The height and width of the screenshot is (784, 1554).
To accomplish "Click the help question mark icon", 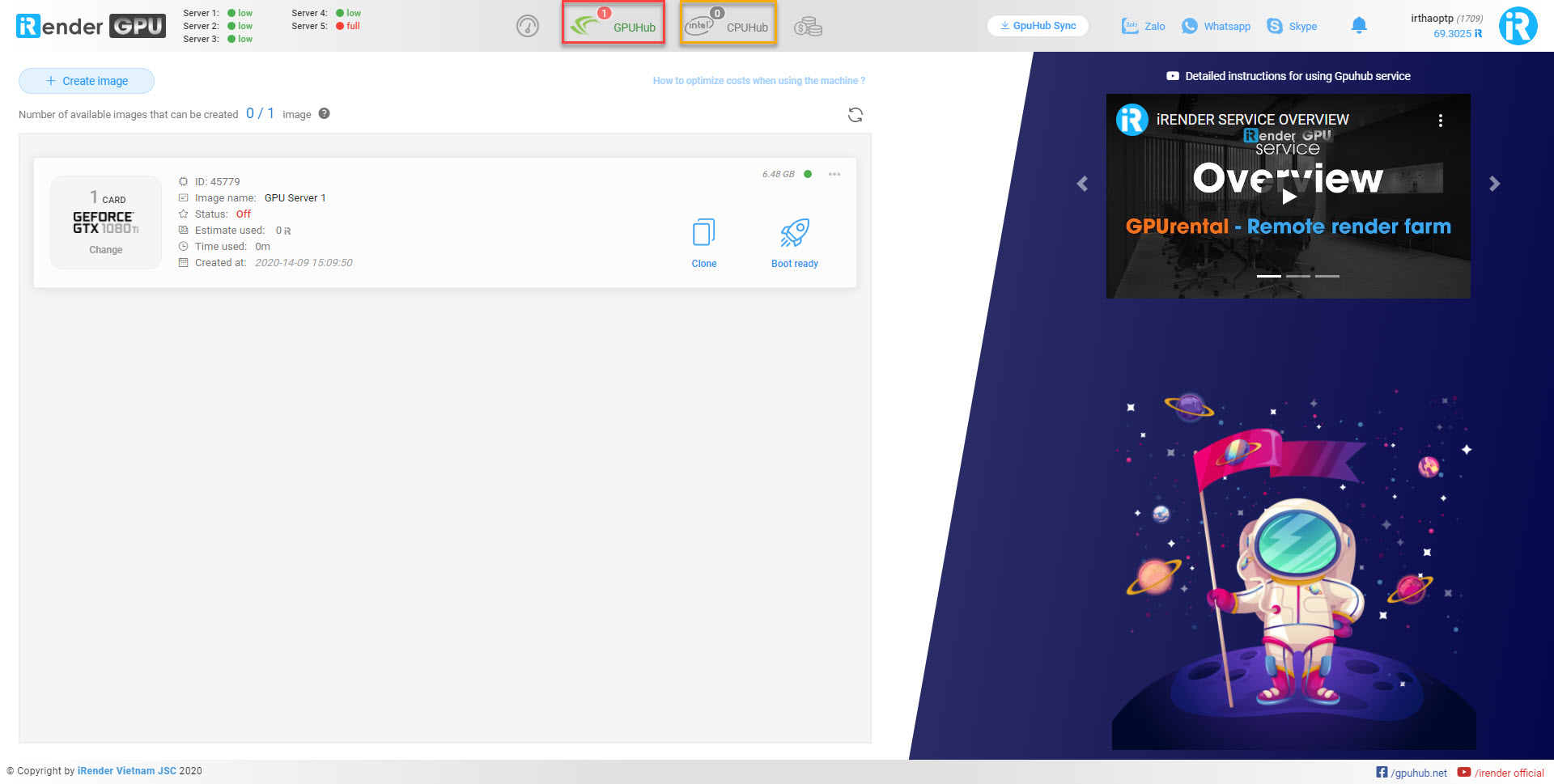I will tap(325, 114).
